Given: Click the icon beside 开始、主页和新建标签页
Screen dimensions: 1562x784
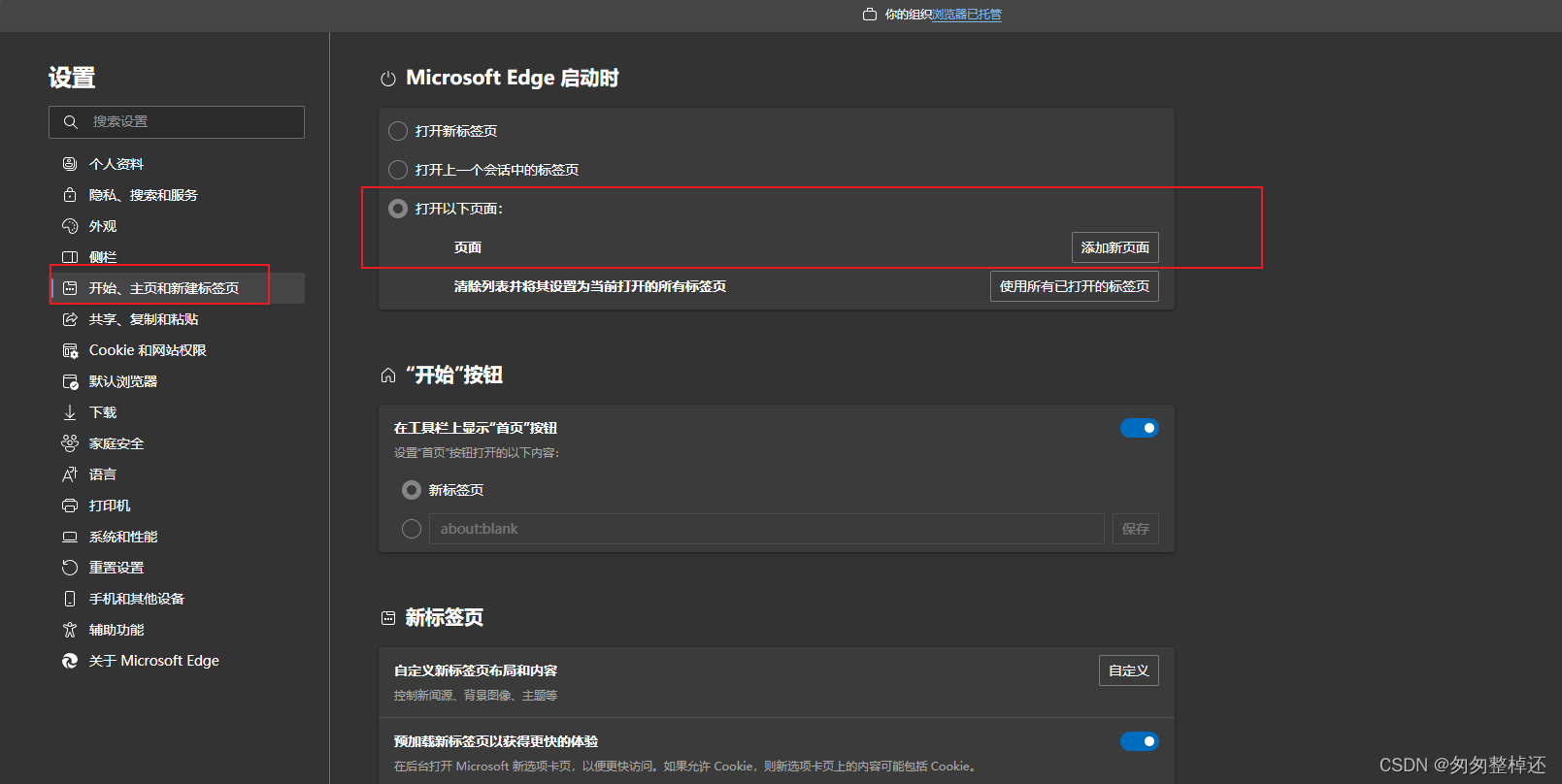Looking at the screenshot, I should pyautogui.click(x=70, y=288).
